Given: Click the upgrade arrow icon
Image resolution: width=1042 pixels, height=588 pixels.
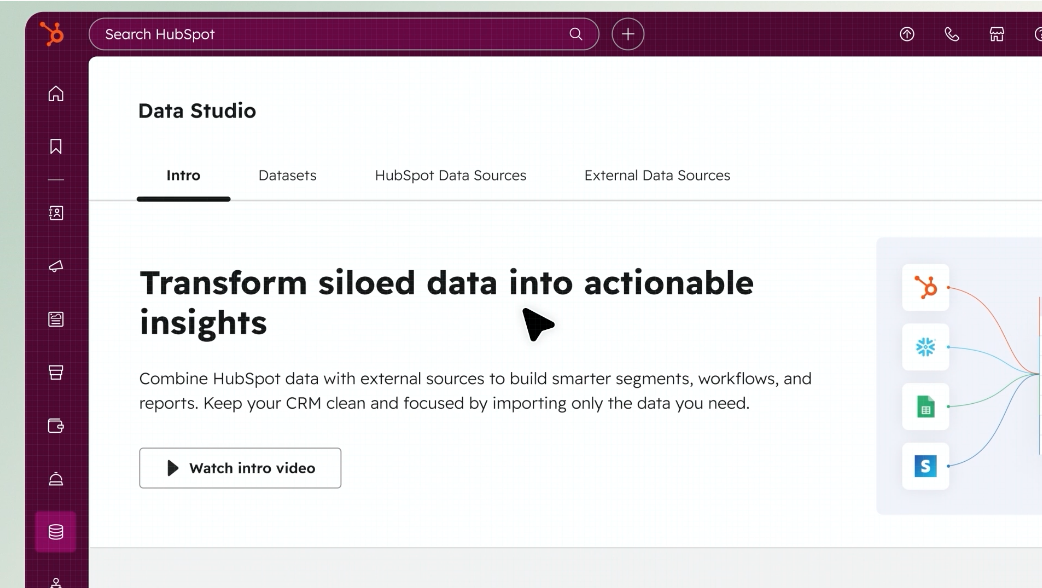Looking at the screenshot, I should tap(907, 34).
